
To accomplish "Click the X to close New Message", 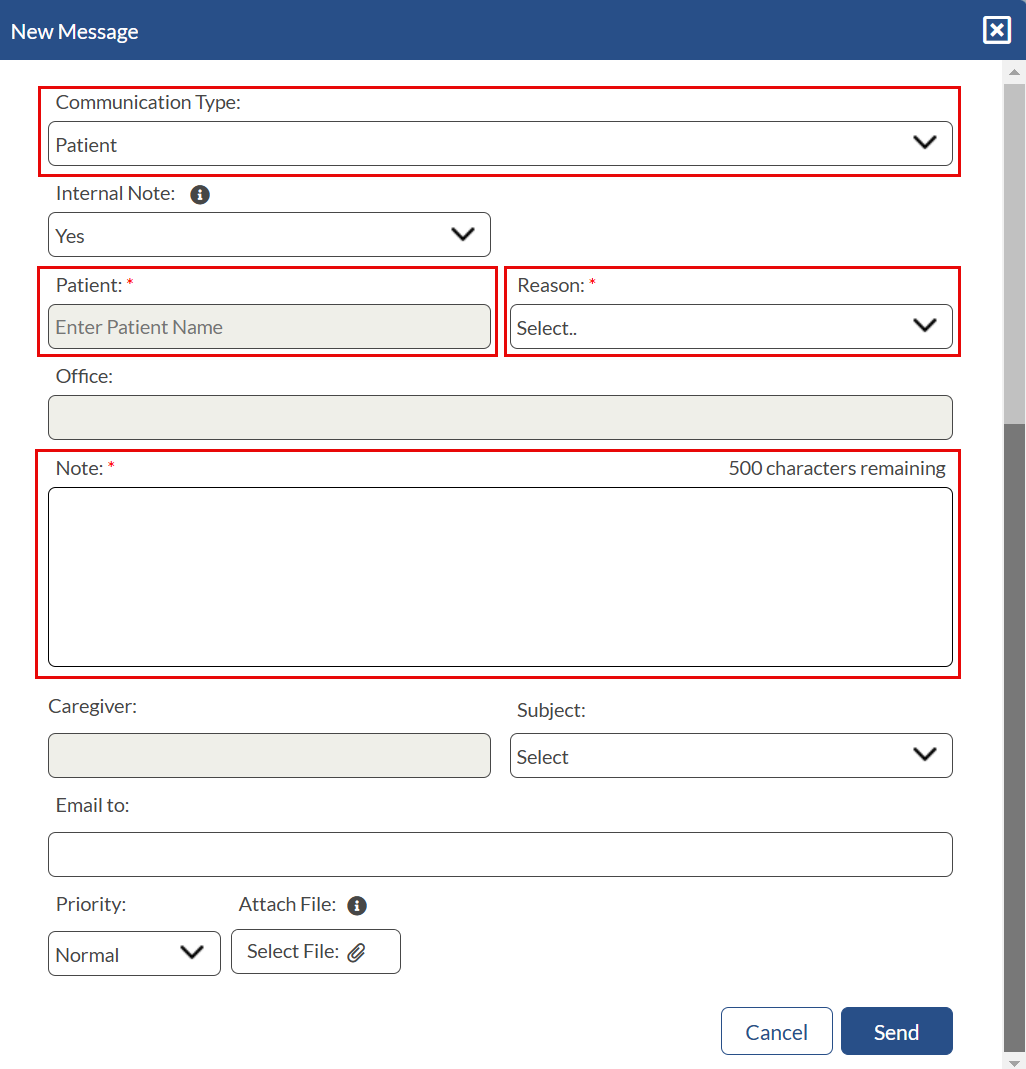I will click(x=996, y=29).
